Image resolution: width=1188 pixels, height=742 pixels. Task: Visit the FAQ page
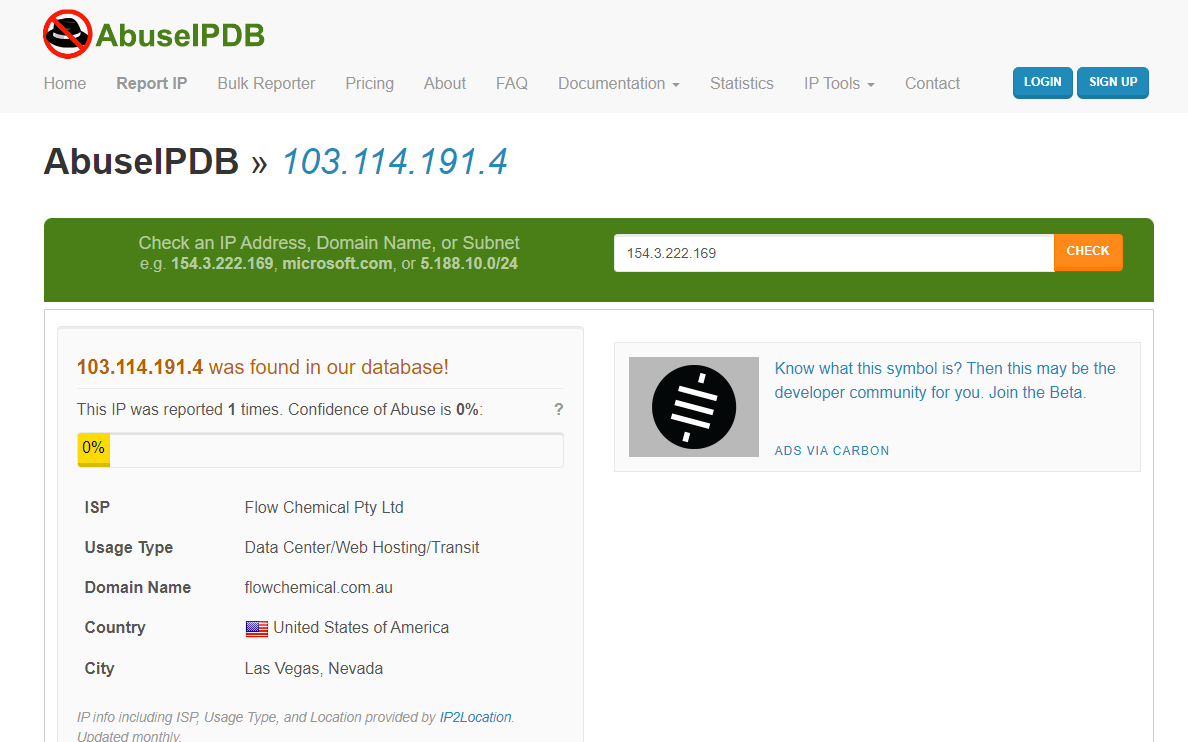tap(511, 83)
